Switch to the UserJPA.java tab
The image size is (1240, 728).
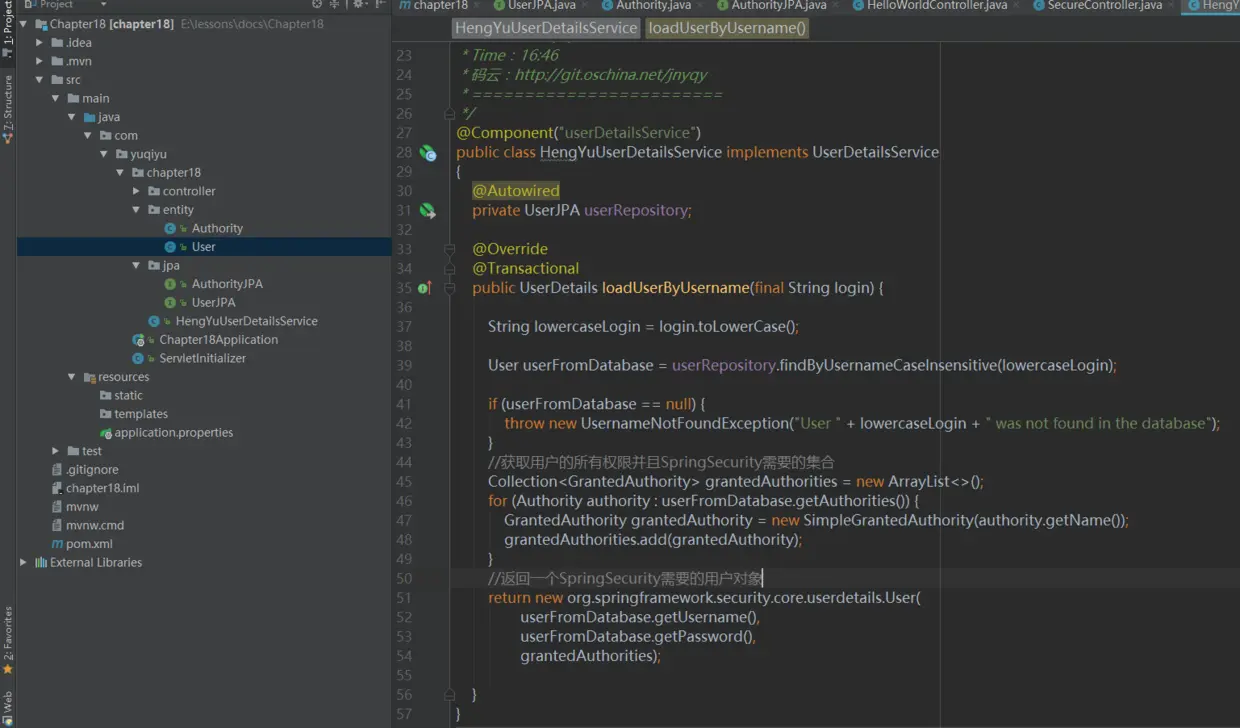point(540,5)
